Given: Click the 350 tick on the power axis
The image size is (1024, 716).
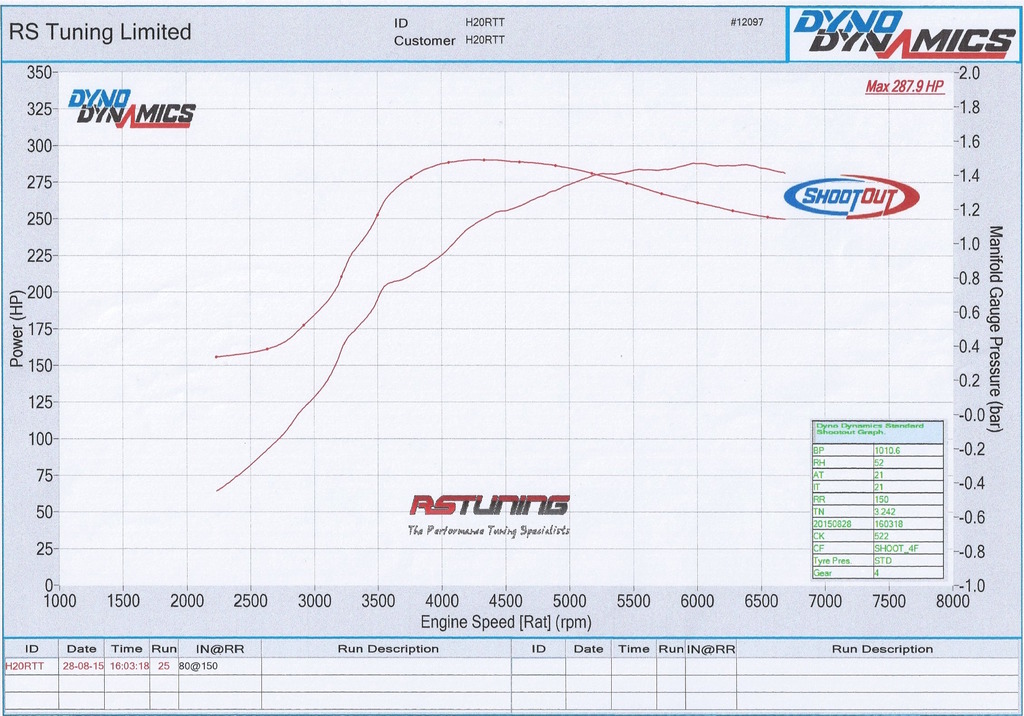Looking at the screenshot, I should (x=39, y=73).
